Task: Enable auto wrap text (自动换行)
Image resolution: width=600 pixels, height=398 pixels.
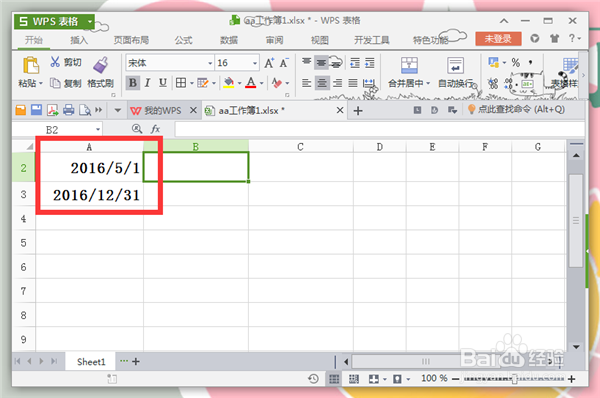Action: click(455, 72)
